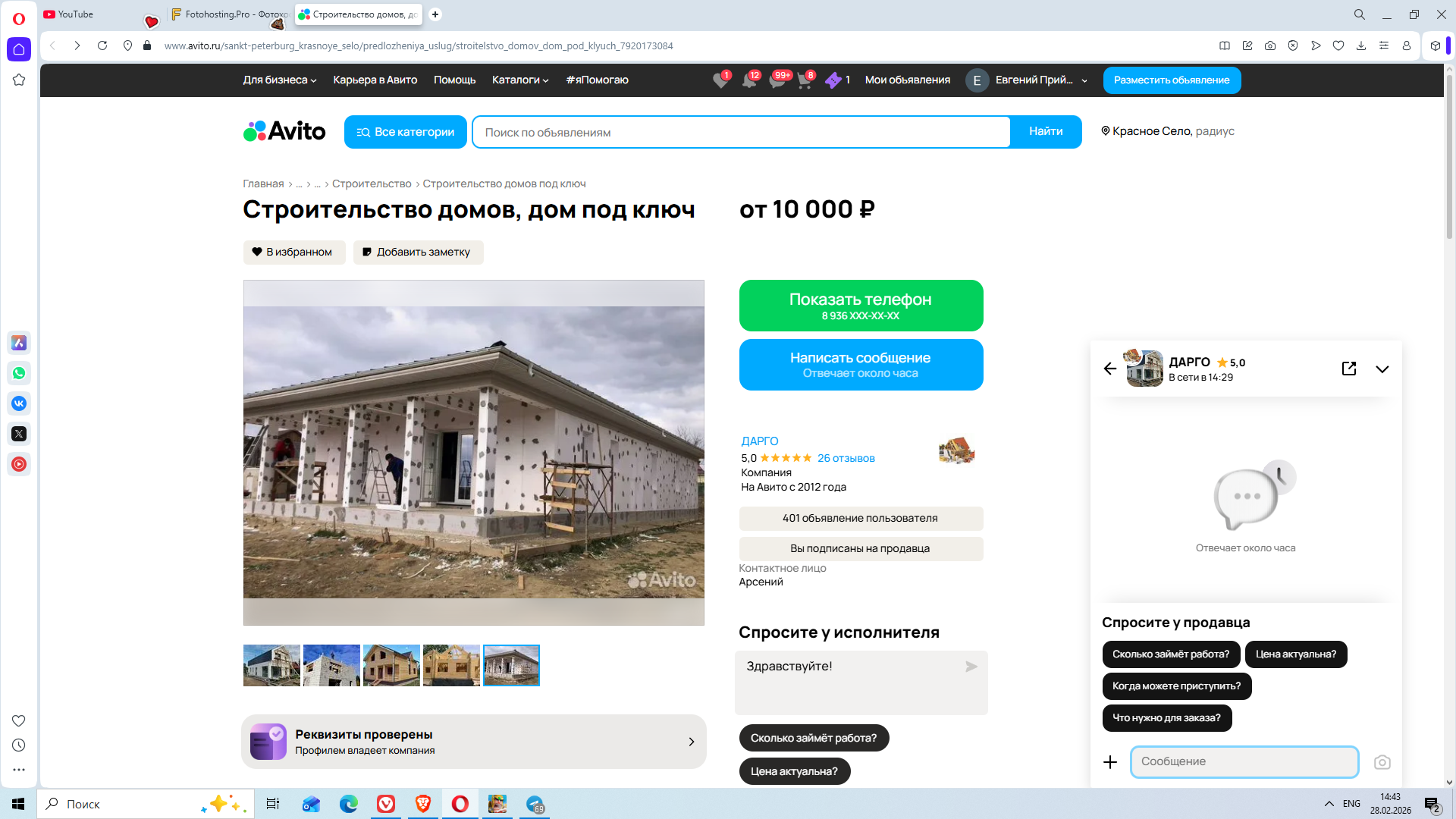Expand the 'Для бизнеса' dropdown menu

click(x=279, y=80)
